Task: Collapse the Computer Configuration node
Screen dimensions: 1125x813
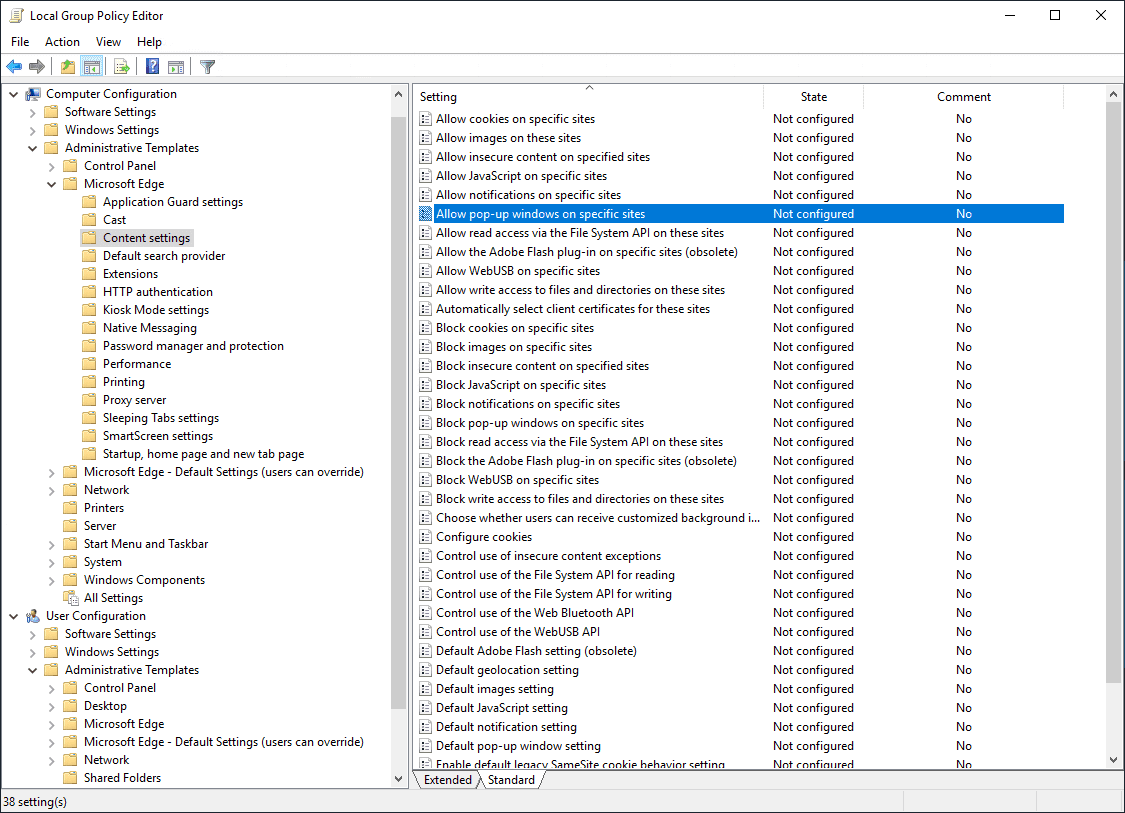Action: pos(14,94)
